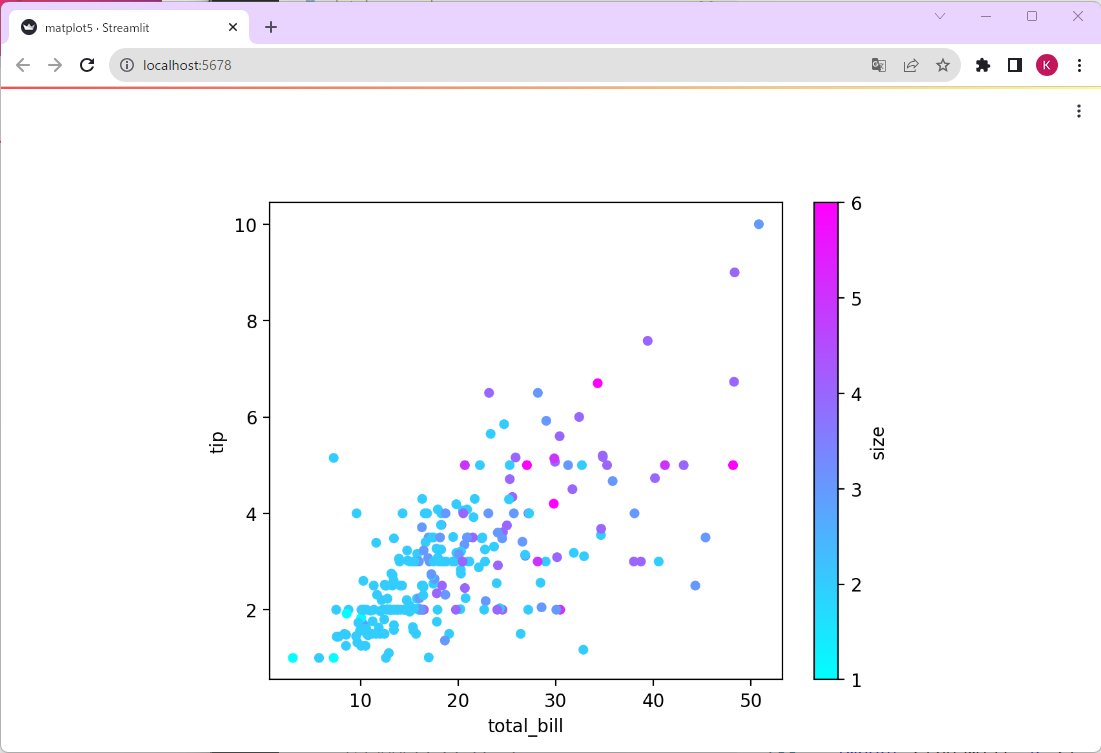Image resolution: width=1101 pixels, height=753 pixels.
Task: Open the browser Extensions puzzle icon
Action: point(983,64)
